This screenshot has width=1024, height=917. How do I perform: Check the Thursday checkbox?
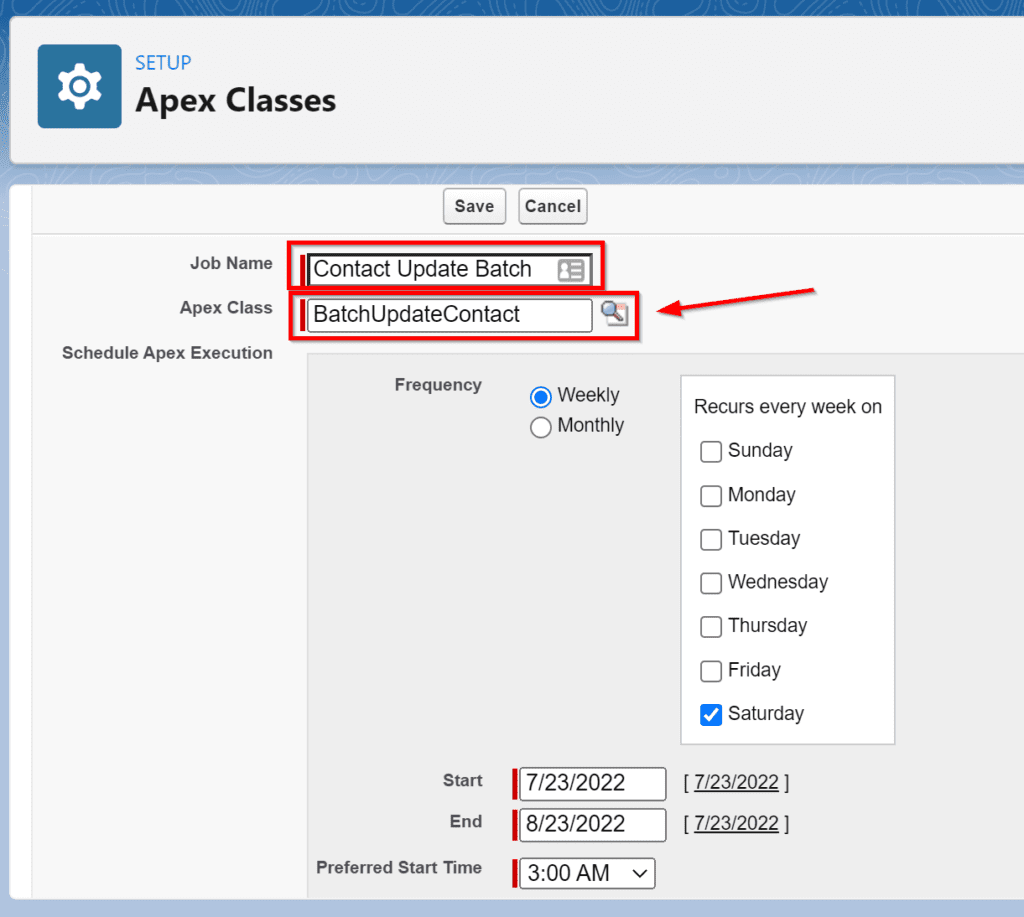711,626
